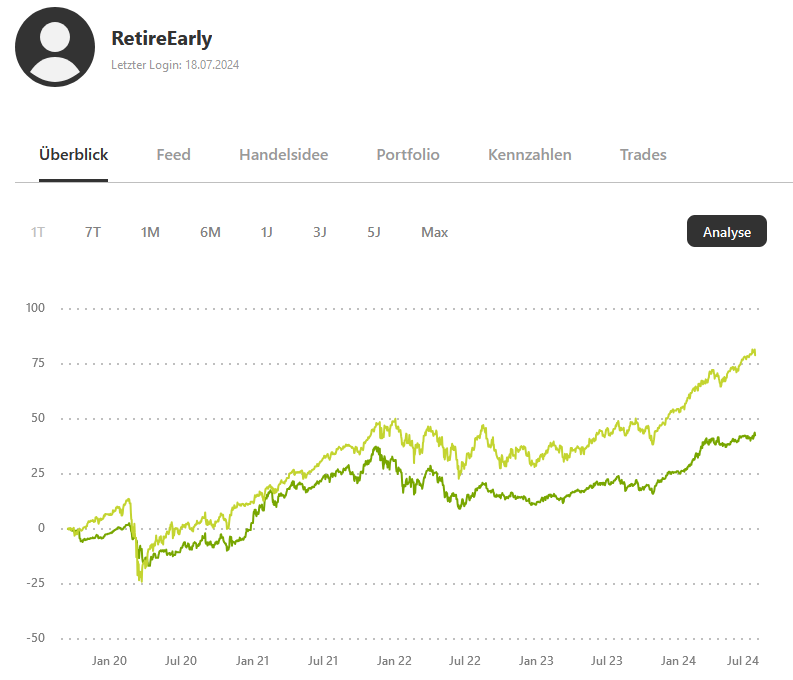Set chart range to 1M
793x680 pixels.
[150, 232]
